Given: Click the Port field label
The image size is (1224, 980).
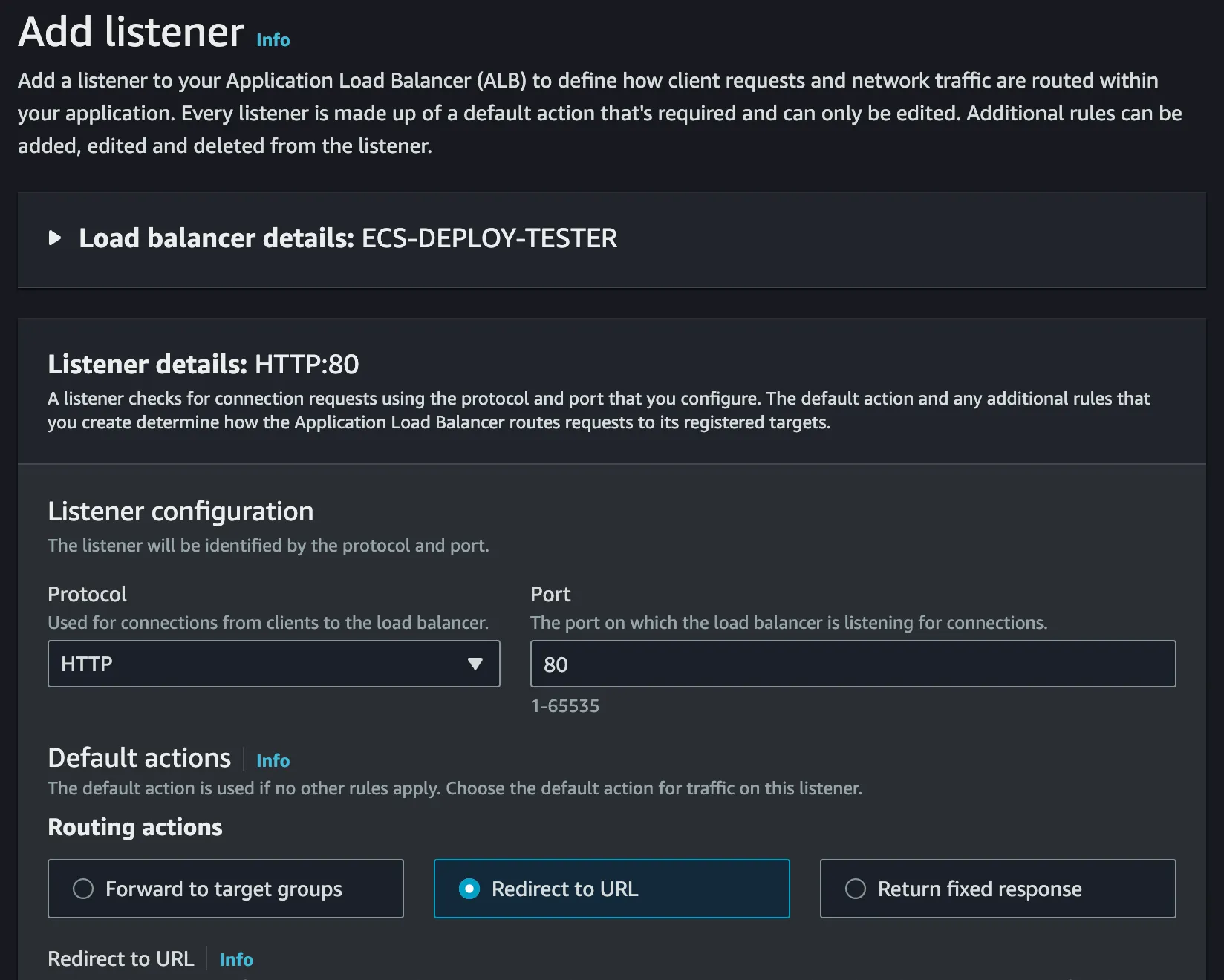Looking at the screenshot, I should pyautogui.click(x=550, y=595).
